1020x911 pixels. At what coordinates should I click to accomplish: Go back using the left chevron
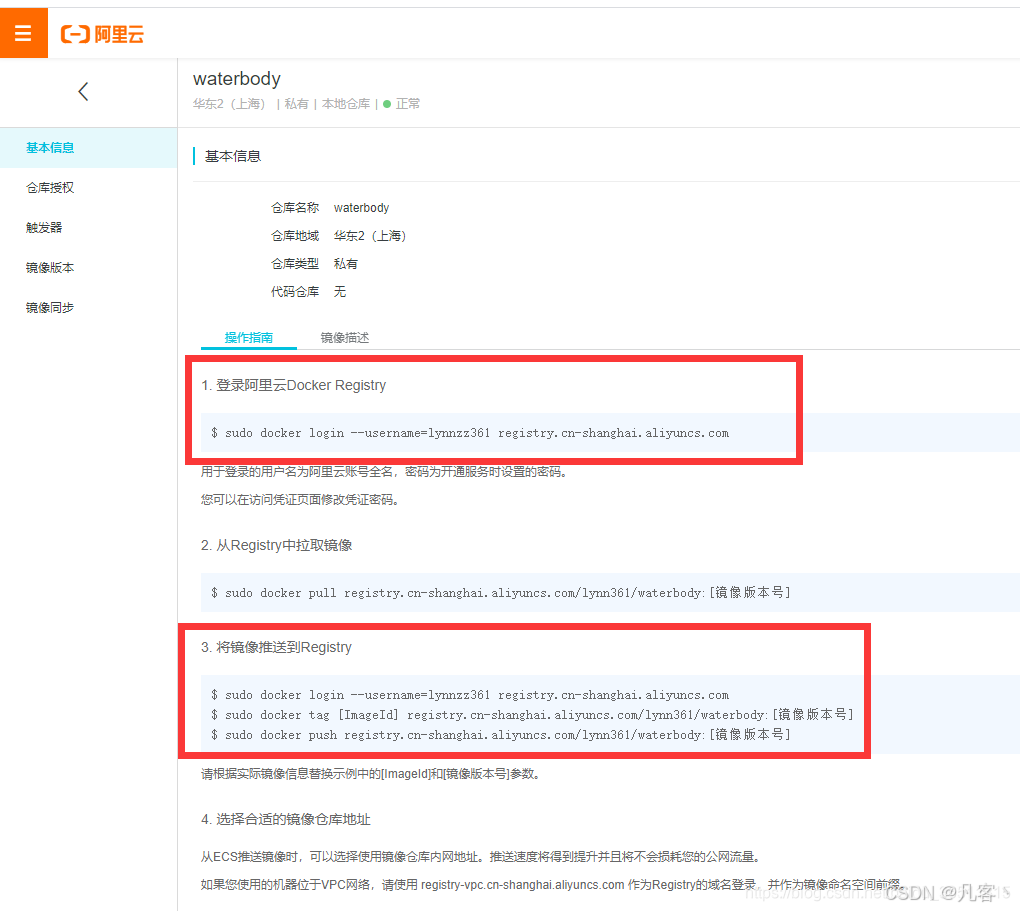pos(83,92)
